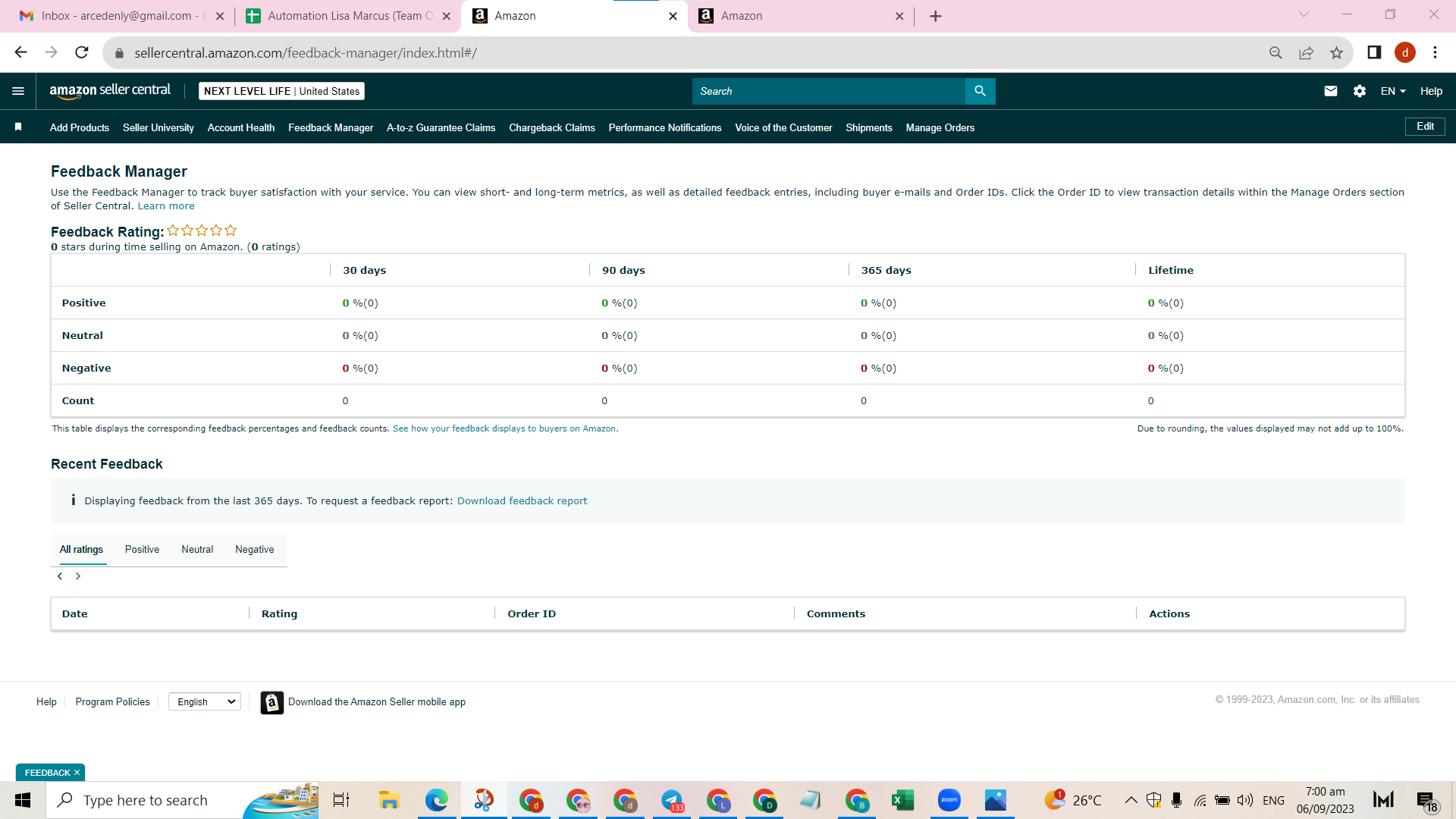The image size is (1456, 819).
Task: Open Manage Orders menu item
Action: tap(940, 127)
